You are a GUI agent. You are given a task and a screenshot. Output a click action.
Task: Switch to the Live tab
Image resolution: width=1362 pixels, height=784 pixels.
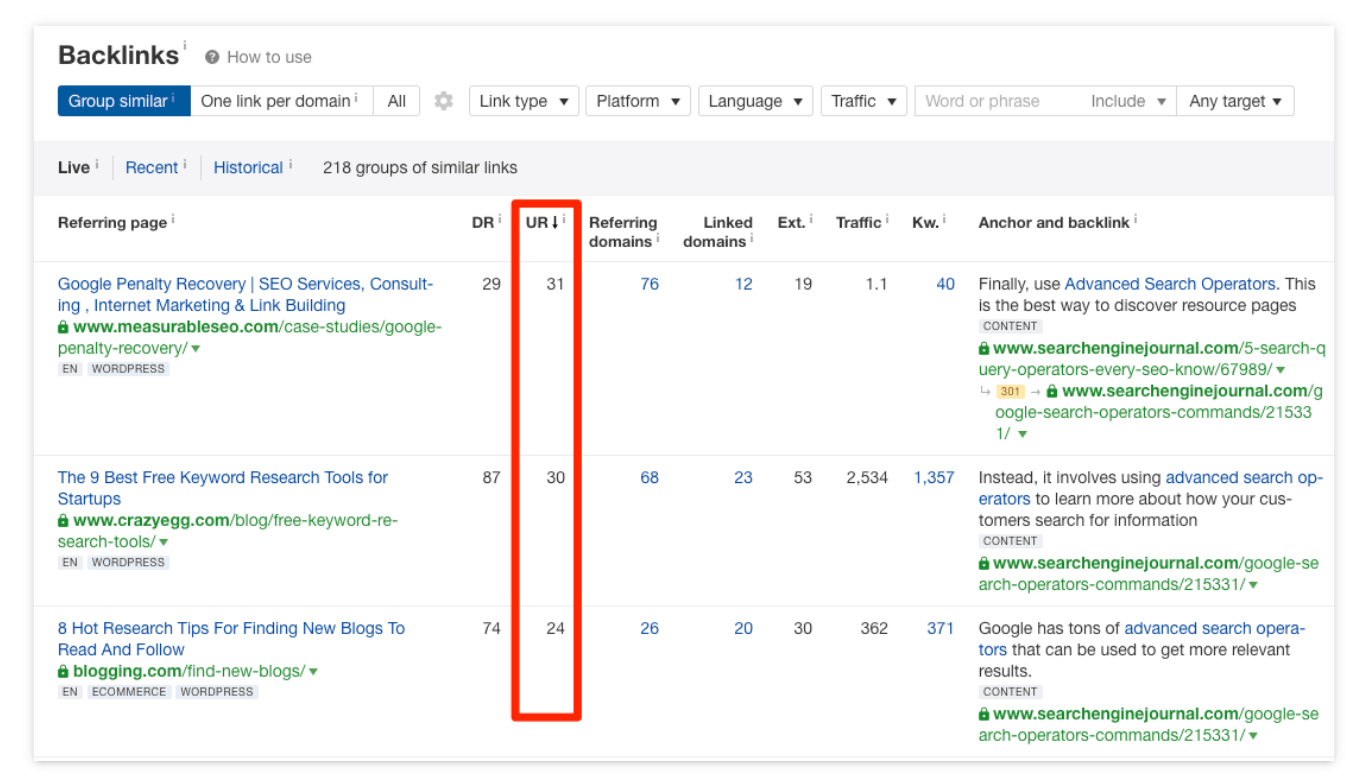point(74,168)
